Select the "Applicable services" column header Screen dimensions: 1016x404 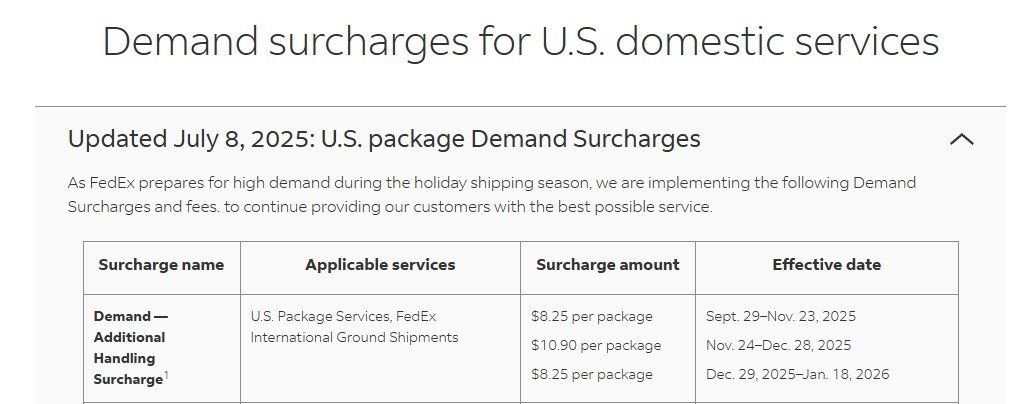pyautogui.click(x=380, y=265)
